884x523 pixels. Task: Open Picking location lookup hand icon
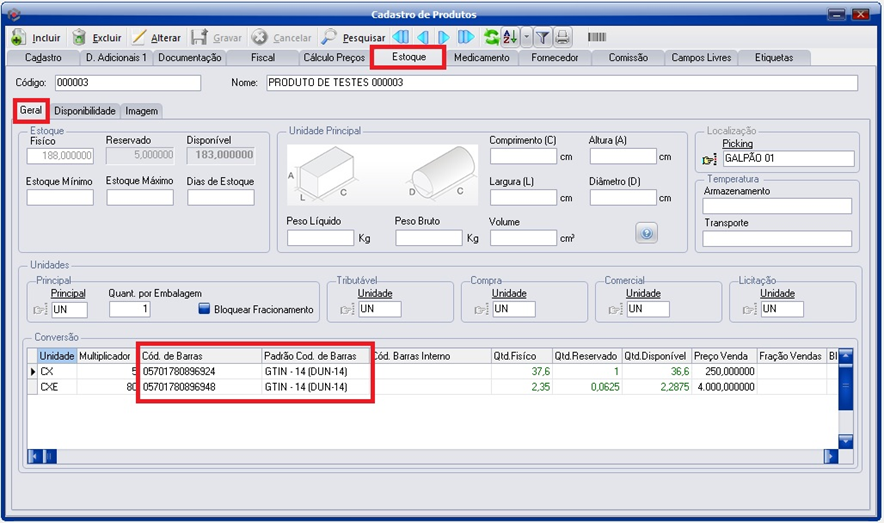[x=710, y=160]
